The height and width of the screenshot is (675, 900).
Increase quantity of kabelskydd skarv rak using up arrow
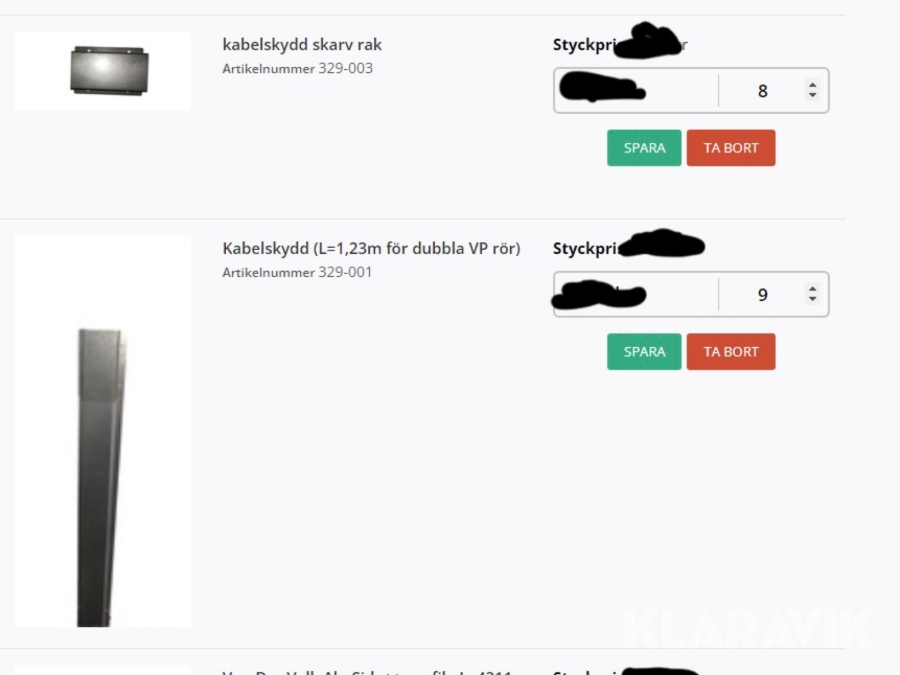[x=812, y=84]
